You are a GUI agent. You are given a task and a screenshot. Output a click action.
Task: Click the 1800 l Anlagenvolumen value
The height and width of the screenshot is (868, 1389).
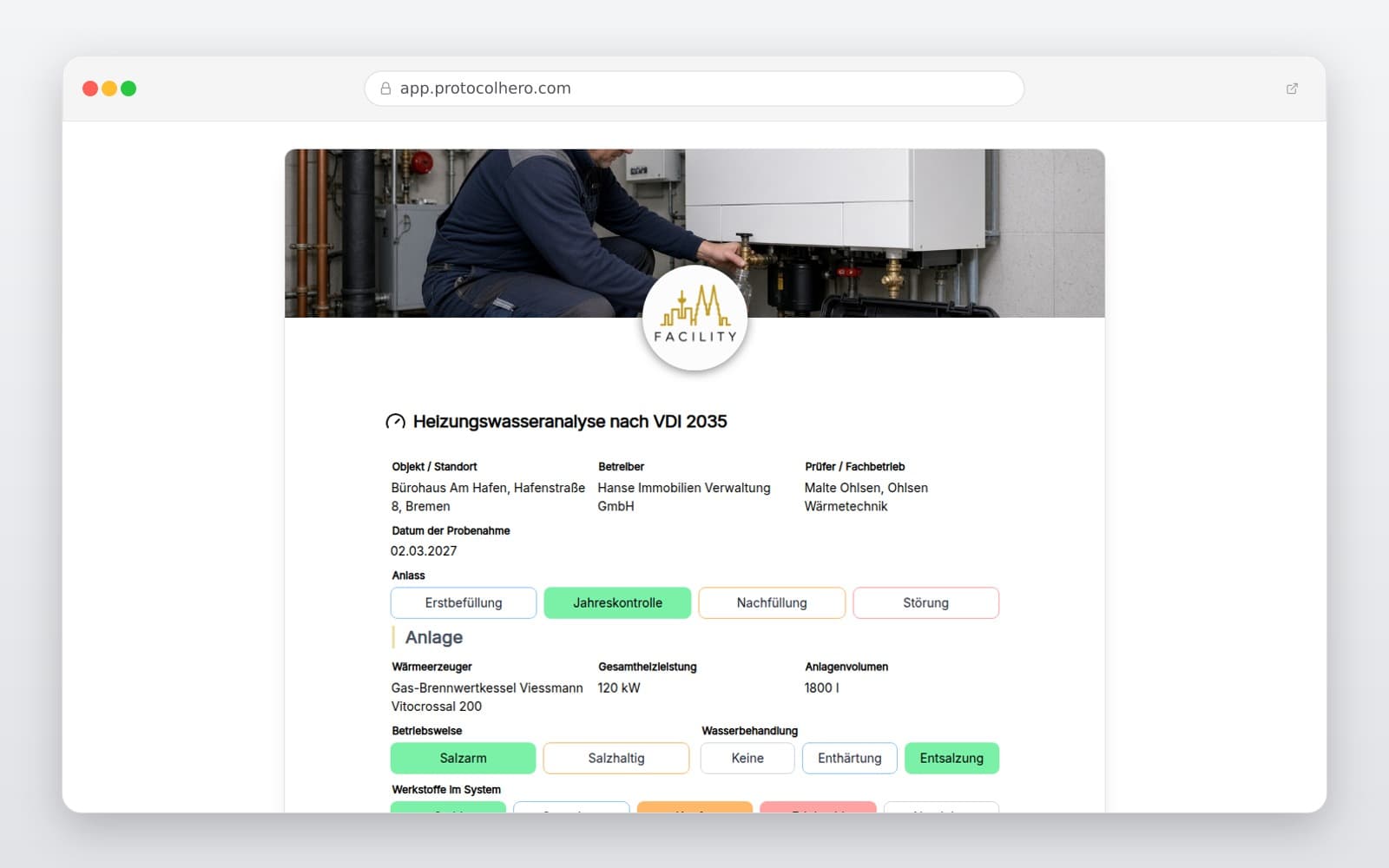coord(821,688)
